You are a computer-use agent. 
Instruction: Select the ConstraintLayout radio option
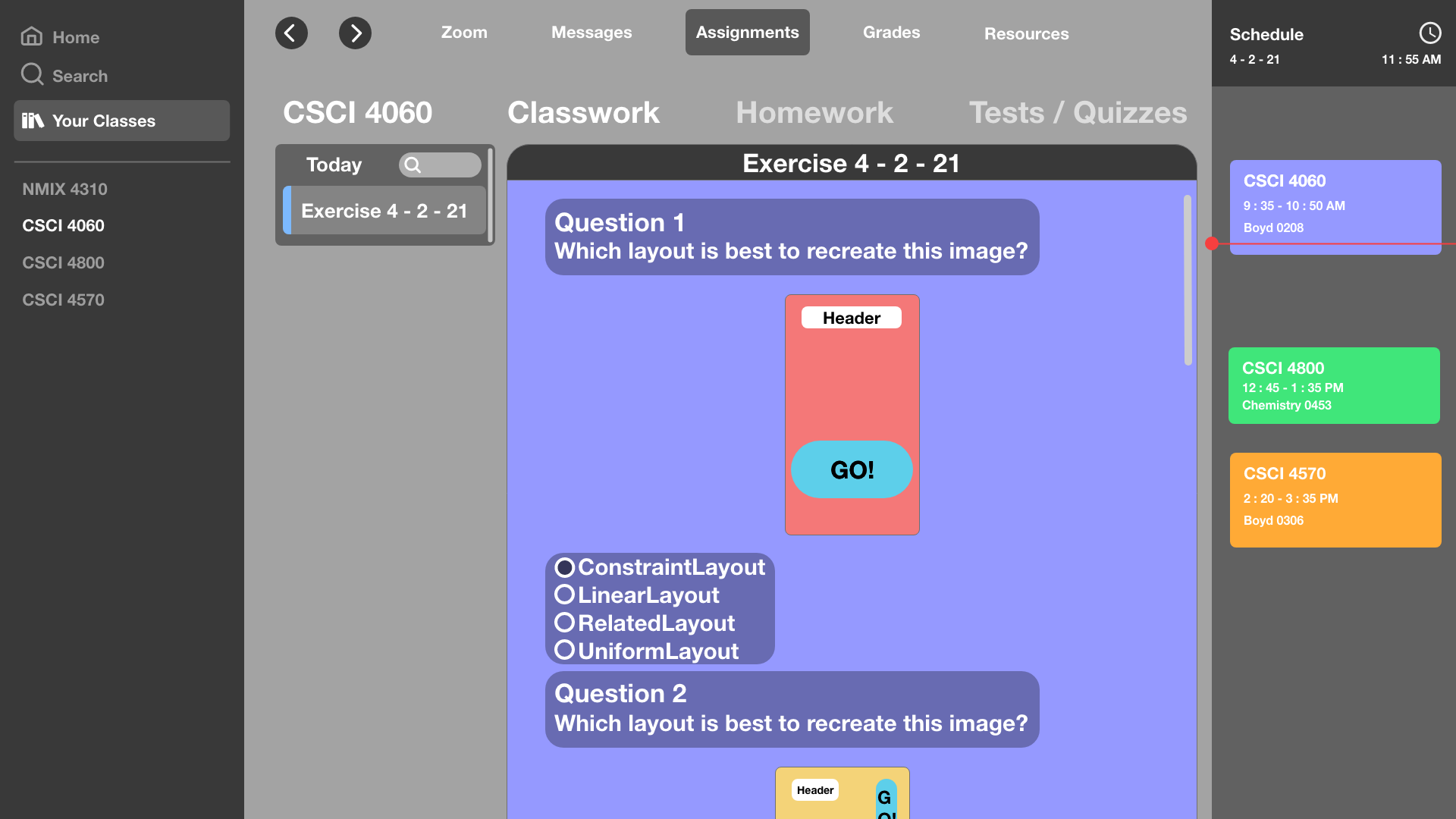[564, 567]
